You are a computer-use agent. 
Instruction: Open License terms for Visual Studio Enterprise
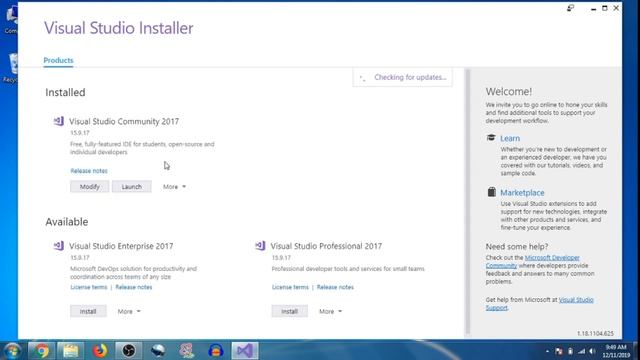coord(89,287)
